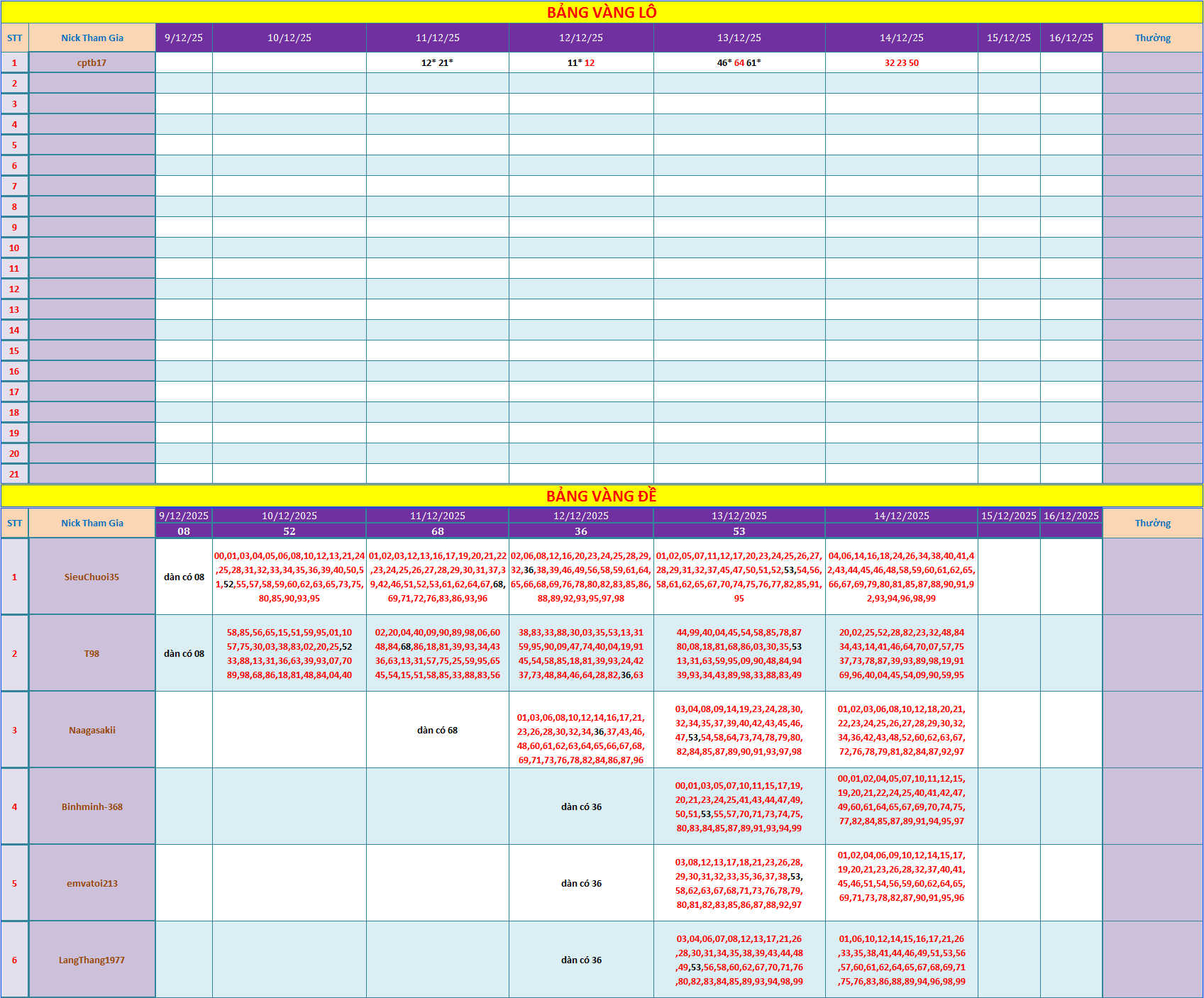The width and height of the screenshot is (1204, 998).
Task: Click the Binhminh-368 nickname cell
Action: click(x=92, y=806)
